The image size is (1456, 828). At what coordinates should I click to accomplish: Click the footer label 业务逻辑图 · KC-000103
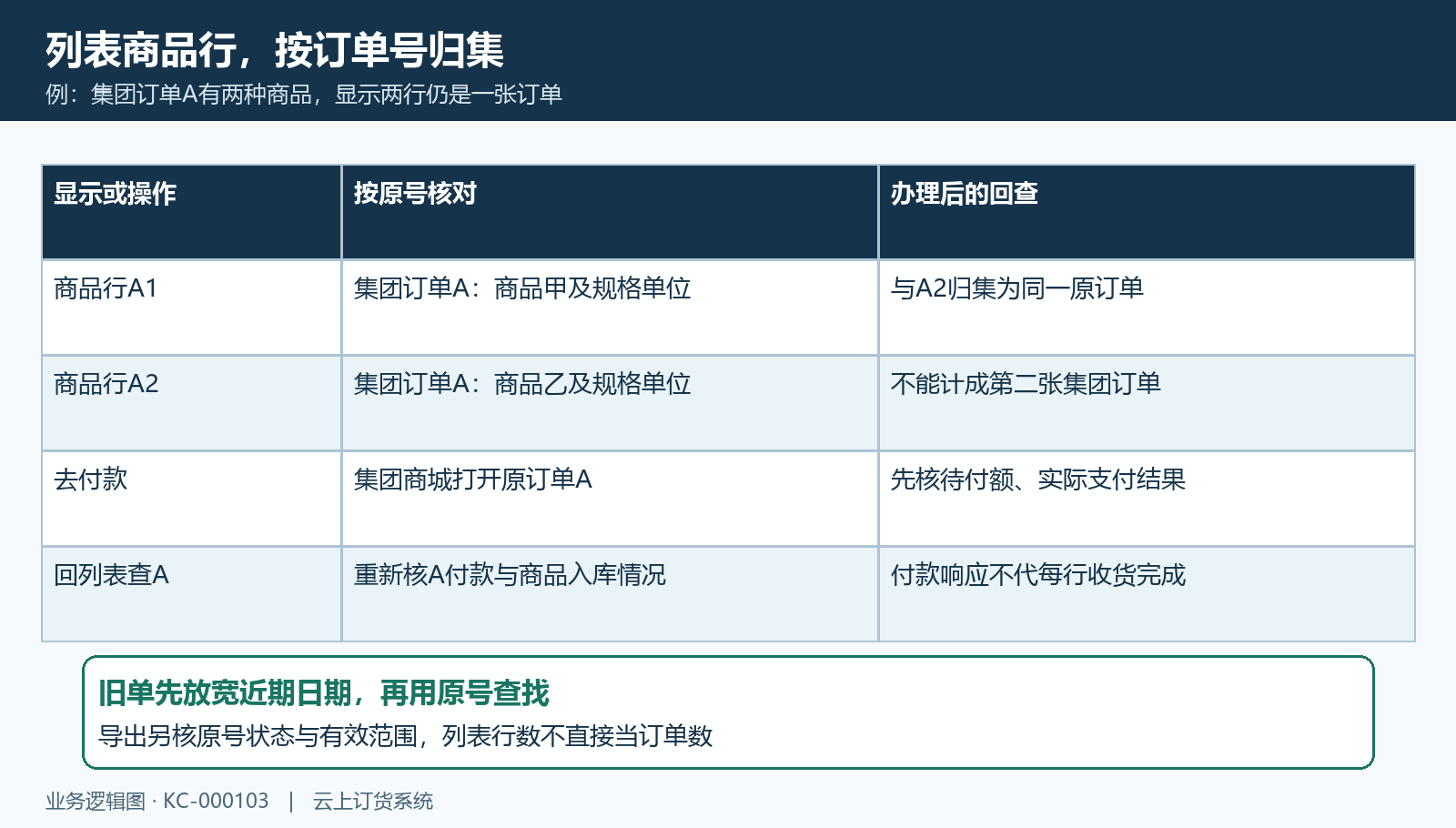point(157,802)
